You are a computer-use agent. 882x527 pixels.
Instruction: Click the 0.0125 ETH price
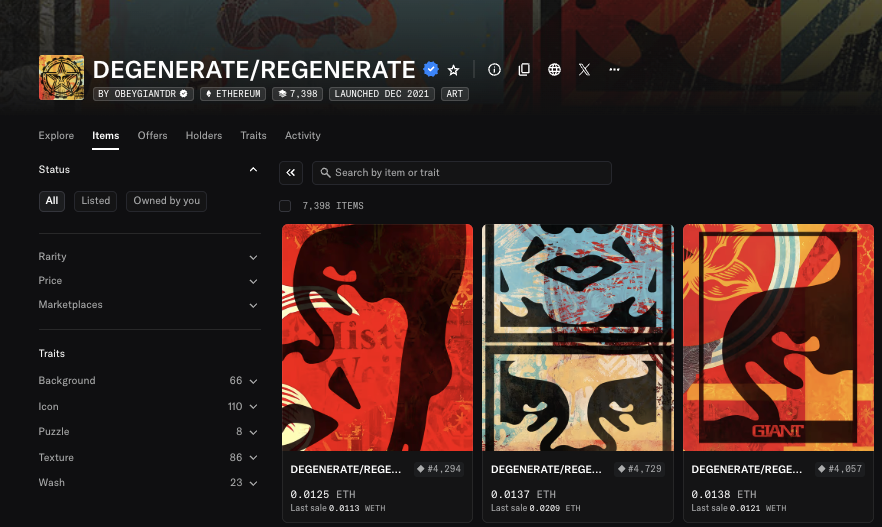click(323, 494)
